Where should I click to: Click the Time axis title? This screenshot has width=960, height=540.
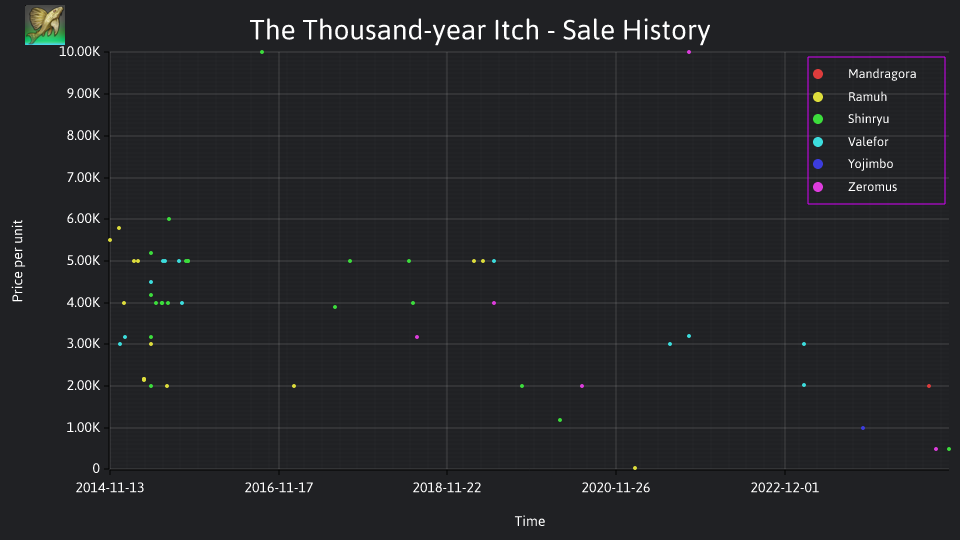pyautogui.click(x=530, y=521)
